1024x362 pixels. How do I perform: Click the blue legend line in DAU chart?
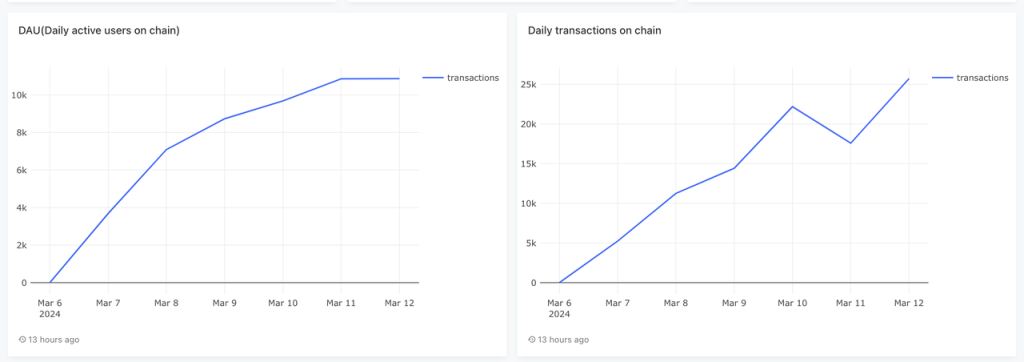pos(433,78)
